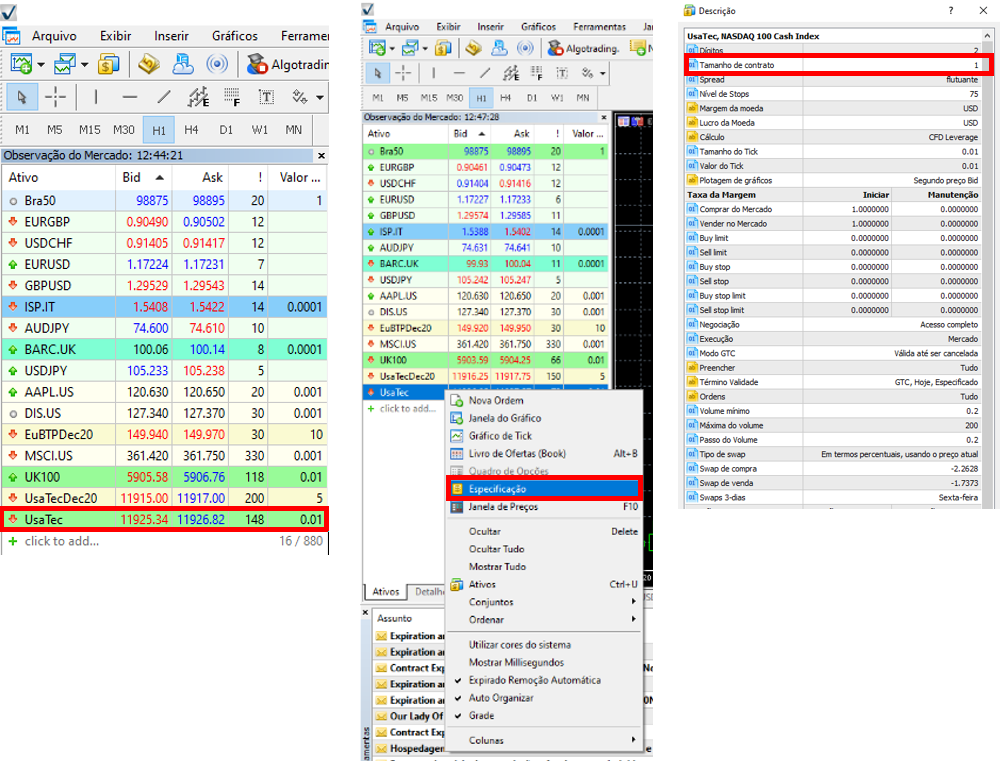The height and width of the screenshot is (772, 1001).
Task: Toggle Algotrading button in 12:47:28 window
Action: pyautogui.click(x=584, y=48)
